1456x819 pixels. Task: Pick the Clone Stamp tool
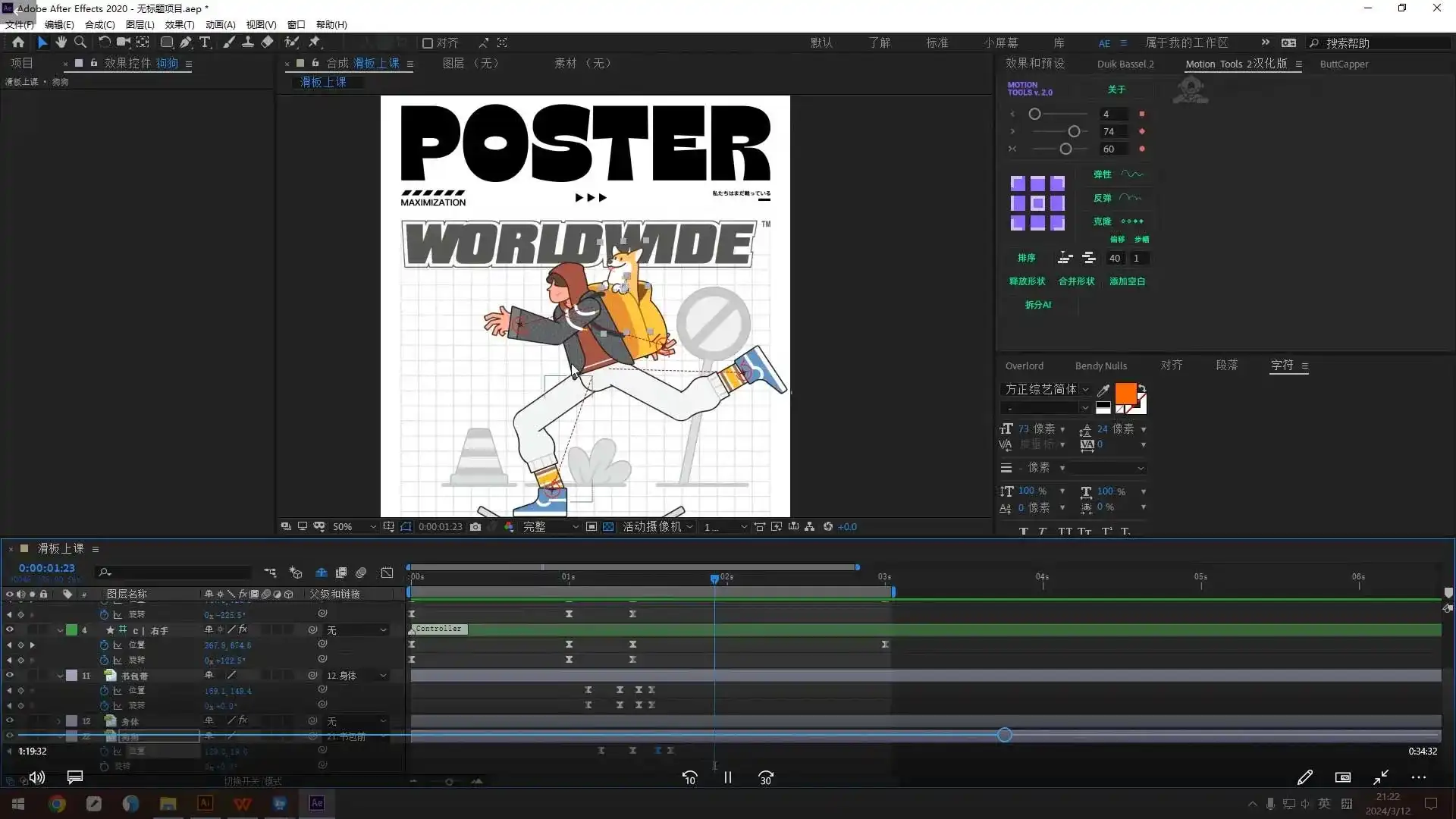tap(248, 42)
